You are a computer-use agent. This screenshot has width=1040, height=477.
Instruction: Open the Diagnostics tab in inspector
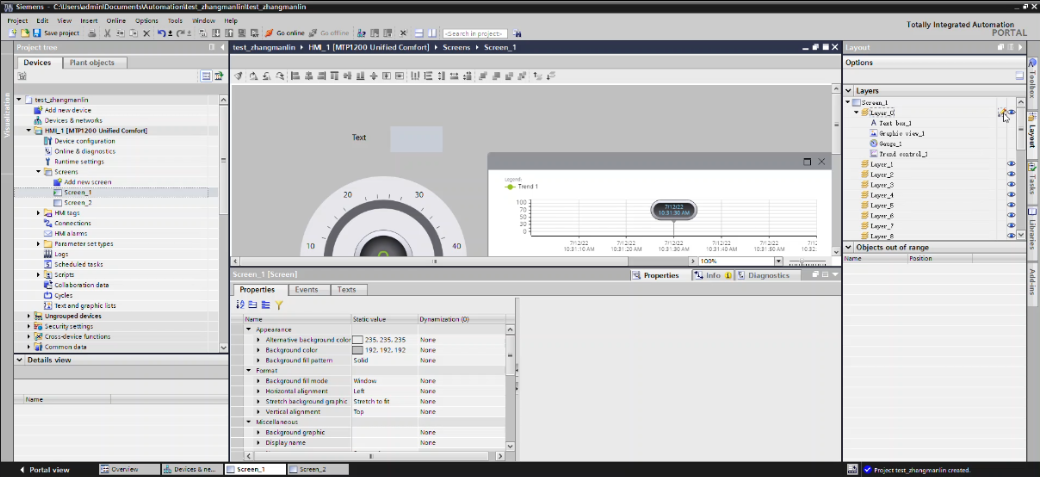(768, 275)
